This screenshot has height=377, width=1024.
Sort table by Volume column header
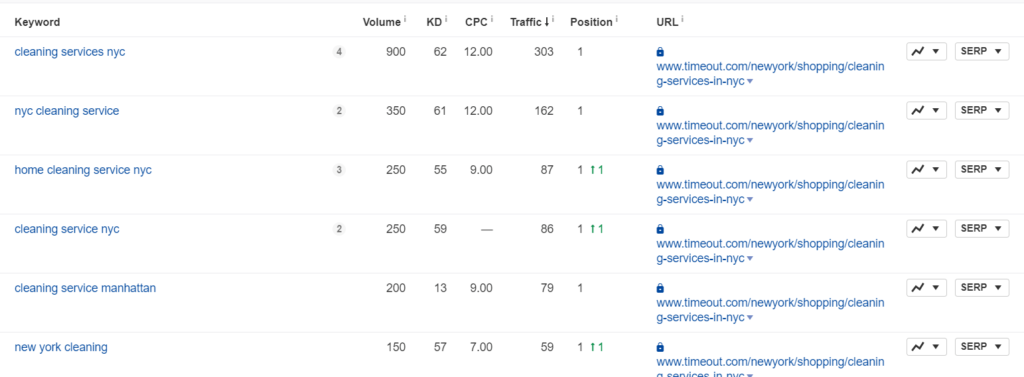click(381, 22)
